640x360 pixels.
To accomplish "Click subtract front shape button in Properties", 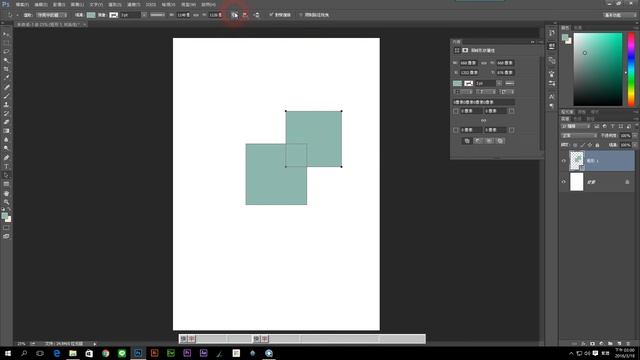I will coord(478,141).
